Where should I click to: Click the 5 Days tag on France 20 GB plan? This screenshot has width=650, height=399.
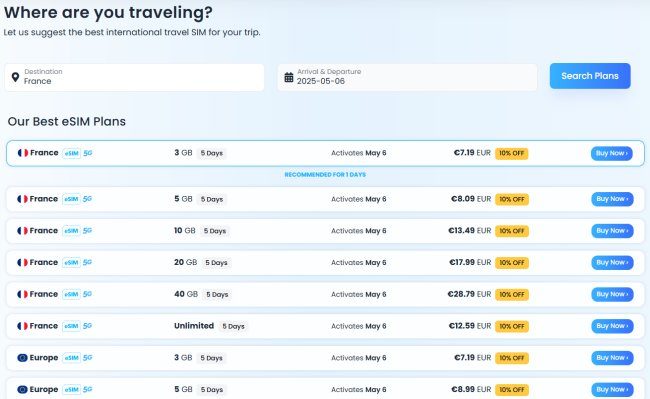216,263
